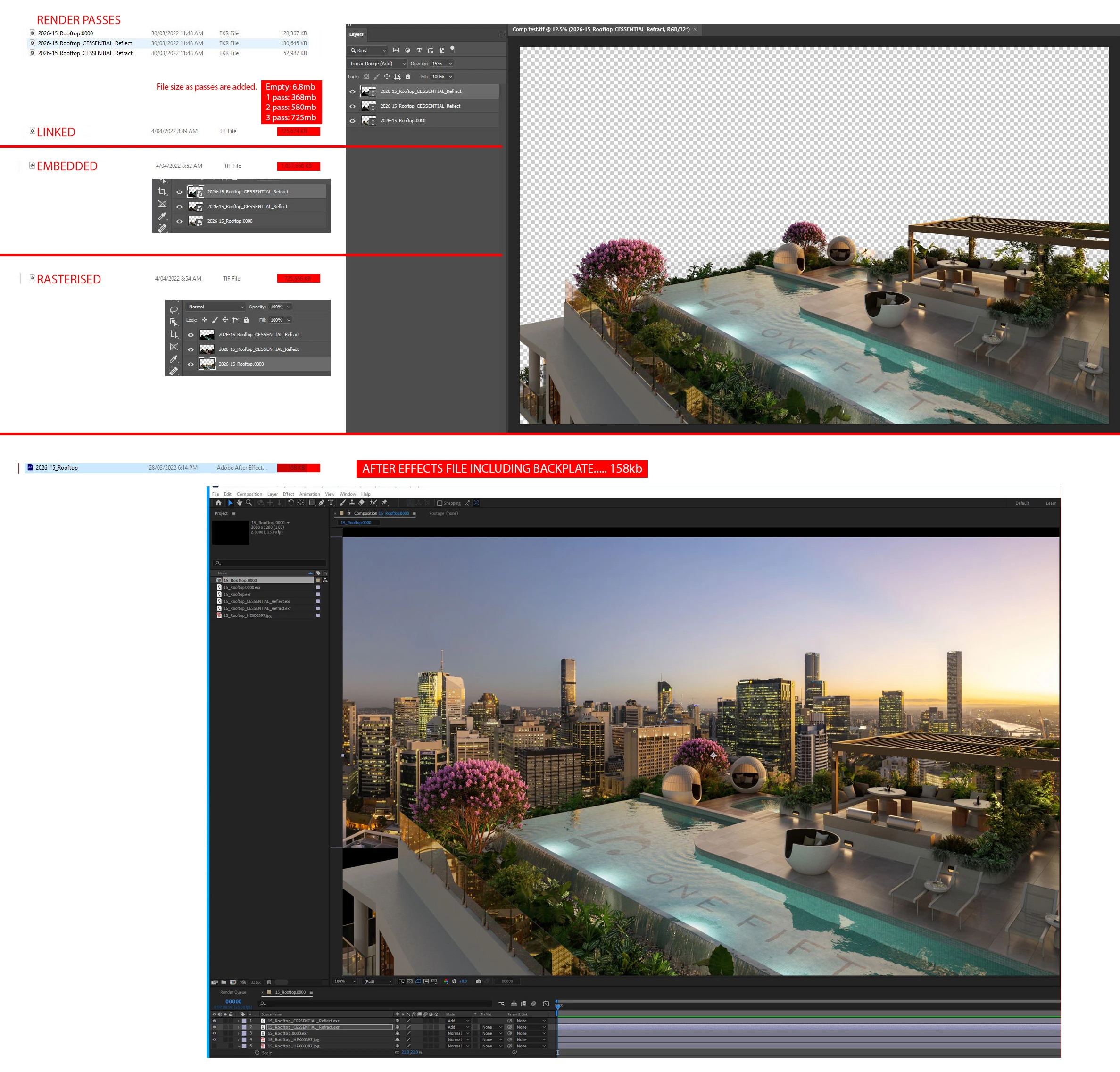This screenshot has height=1072, width=1120.
Task: Click the snapshot camera icon below viewer
Action: point(478,981)
